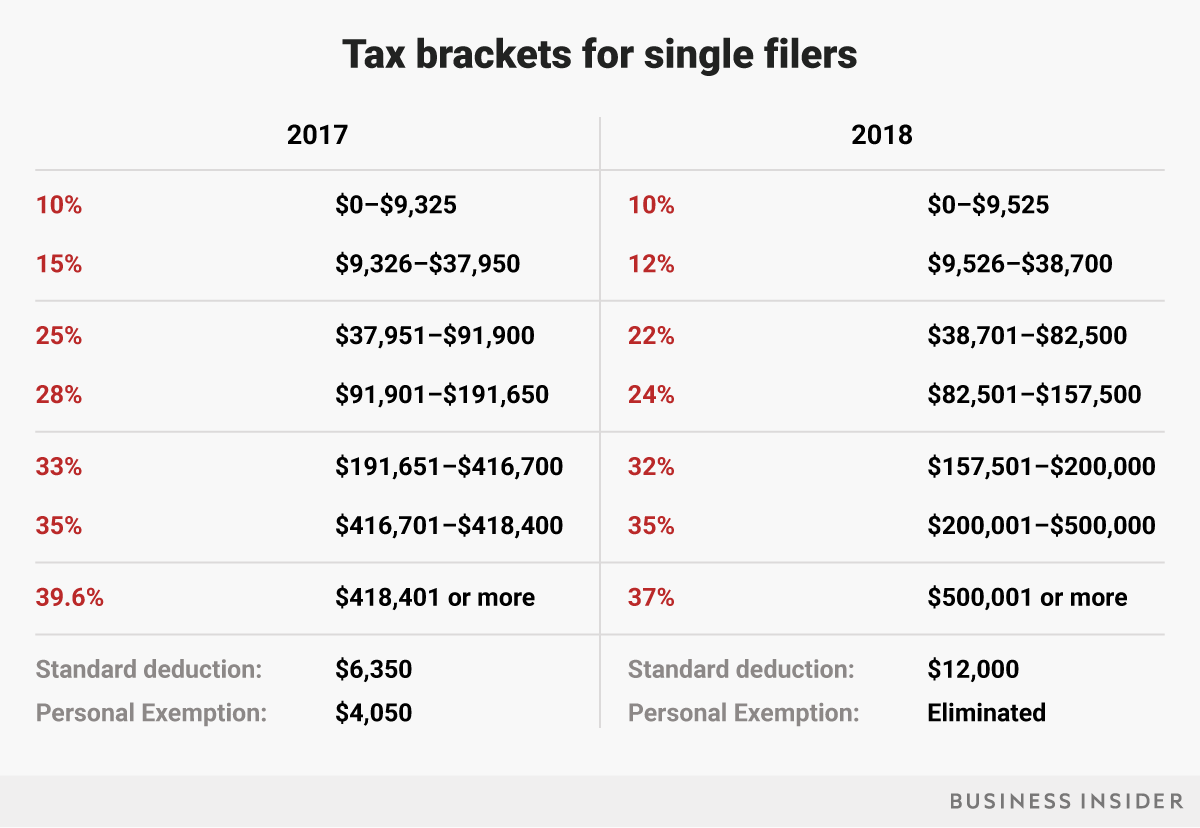Image resolution: width=1200 pixels, height=828 pixels.
Task: Select the $82,501–$157,500 bracket range
Action: coord(1034,395)
